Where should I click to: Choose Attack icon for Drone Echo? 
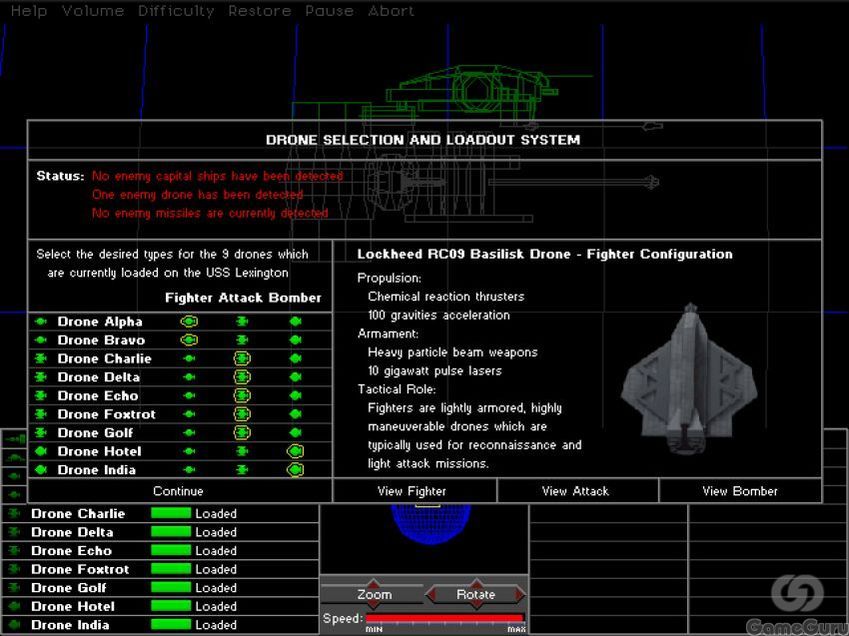[242, 396]
